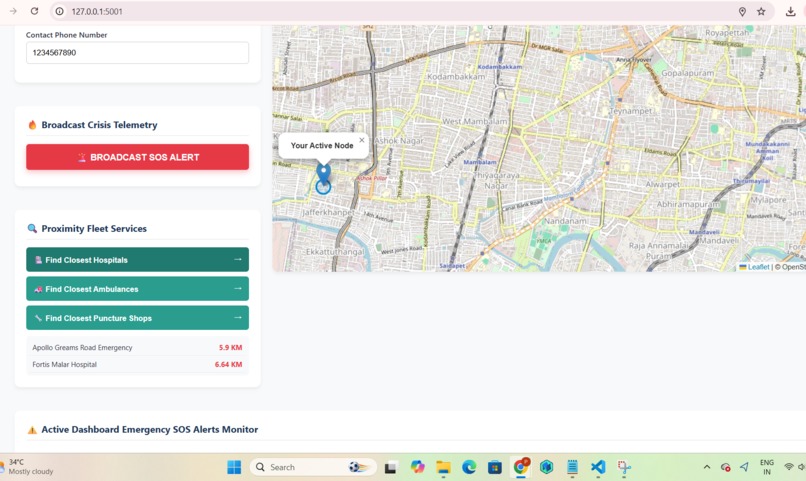This screenshot has width=806, height=481.
Task: Click the 5.9 KM distance value
Action: tap(230, 347)
